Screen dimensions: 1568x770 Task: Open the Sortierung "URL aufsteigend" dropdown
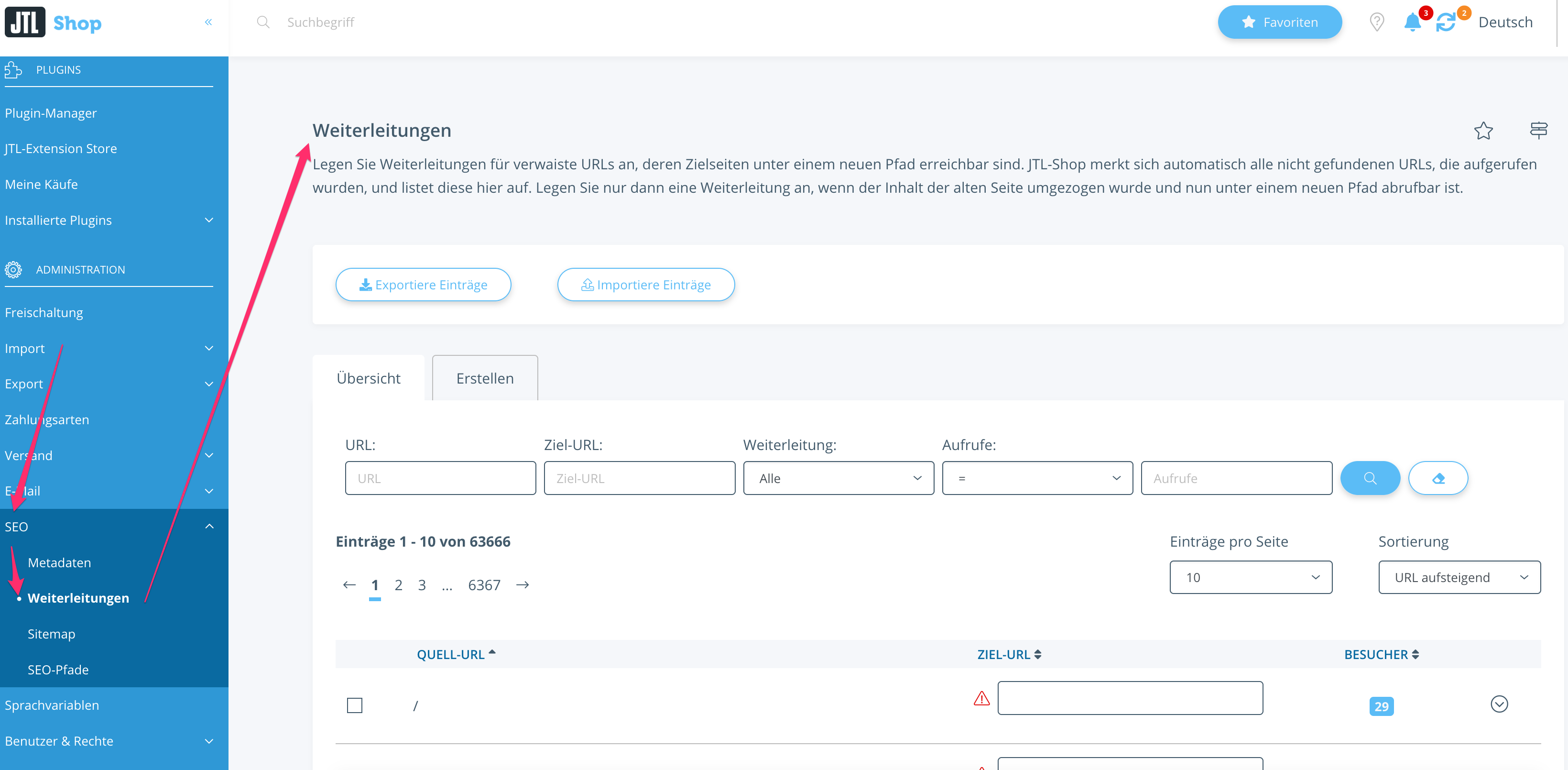click(1459, 578)
